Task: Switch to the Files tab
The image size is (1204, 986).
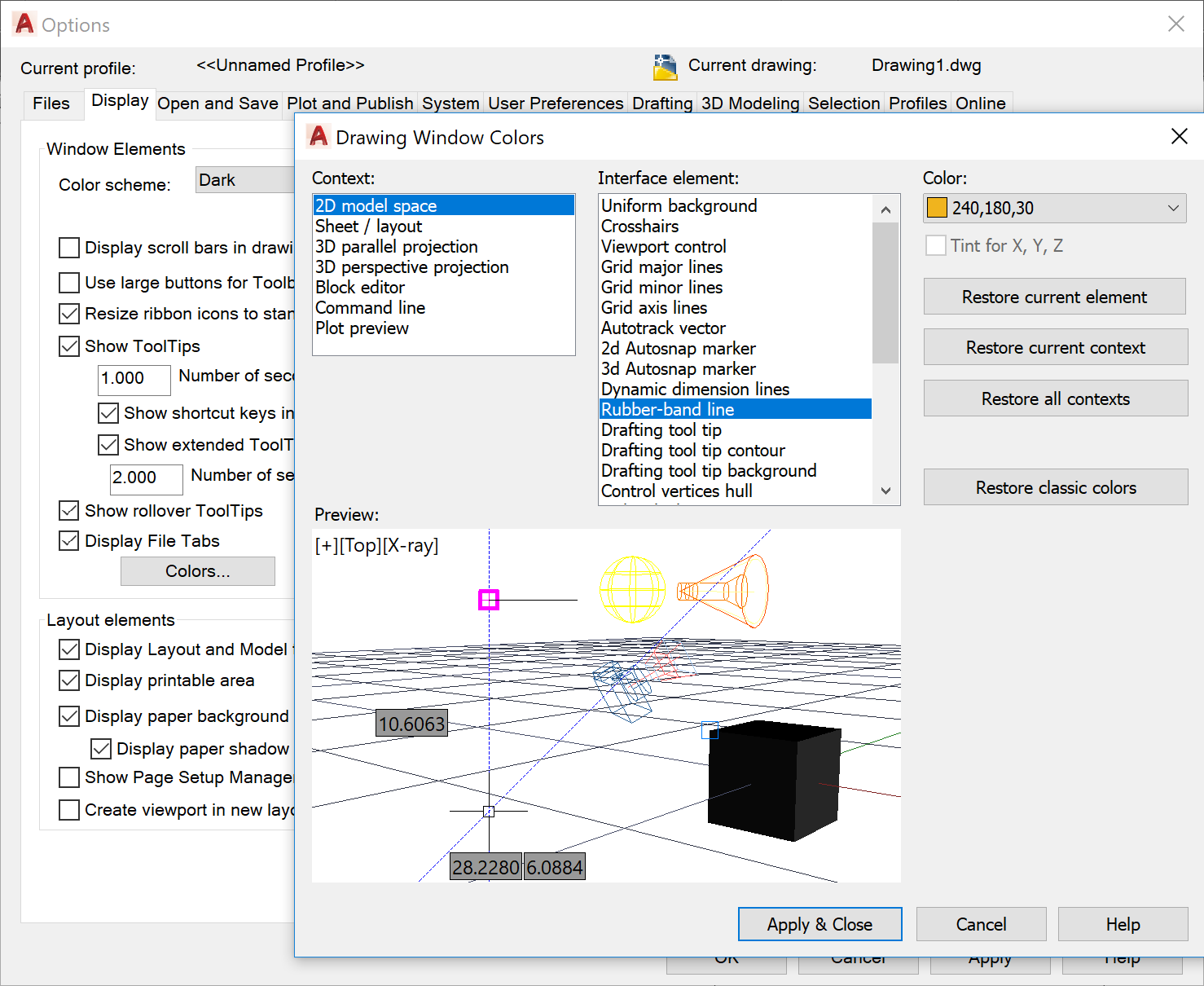Action: pos(51,103)
